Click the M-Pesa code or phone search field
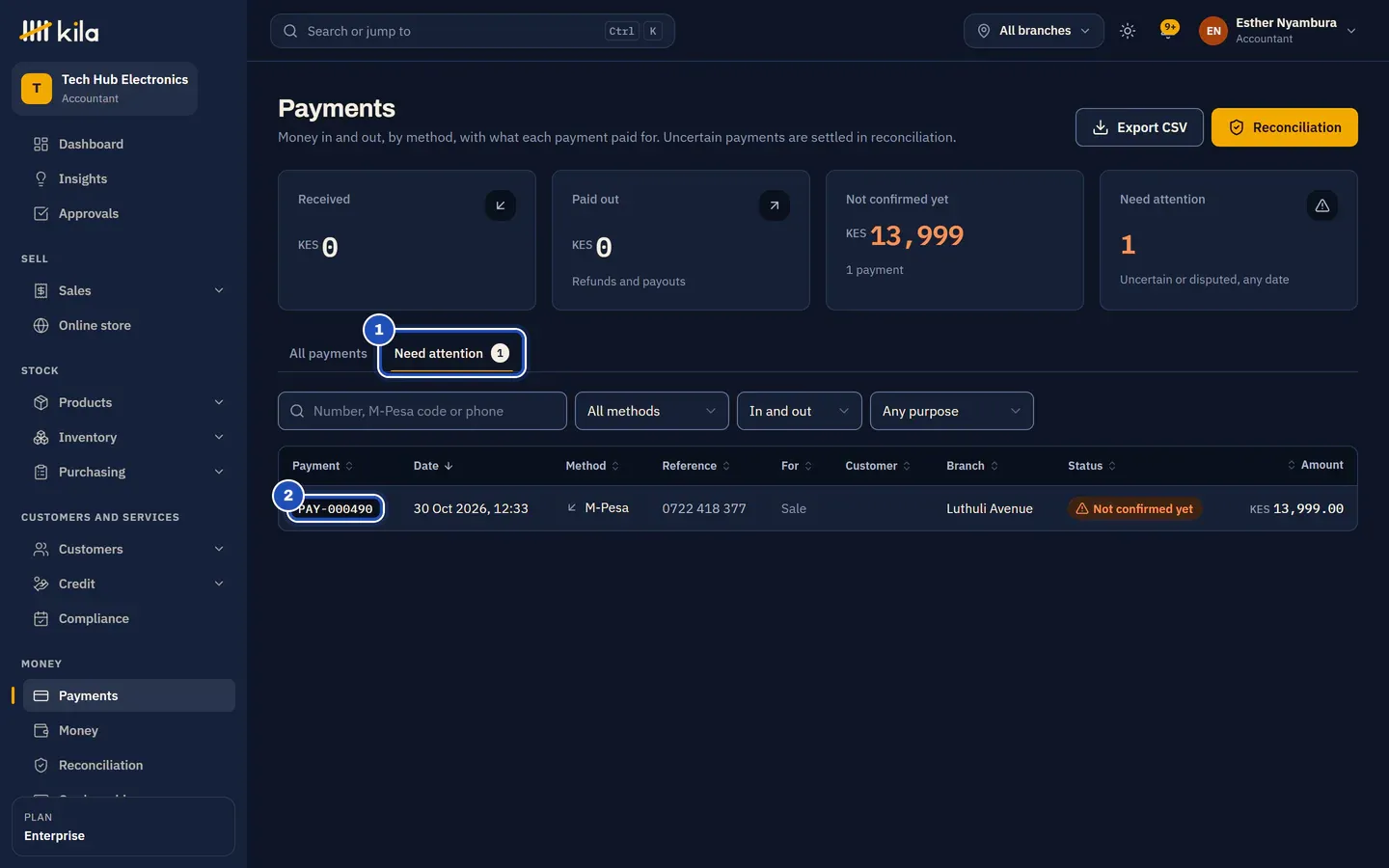1389x868 pixels. [x=422, y=411]
